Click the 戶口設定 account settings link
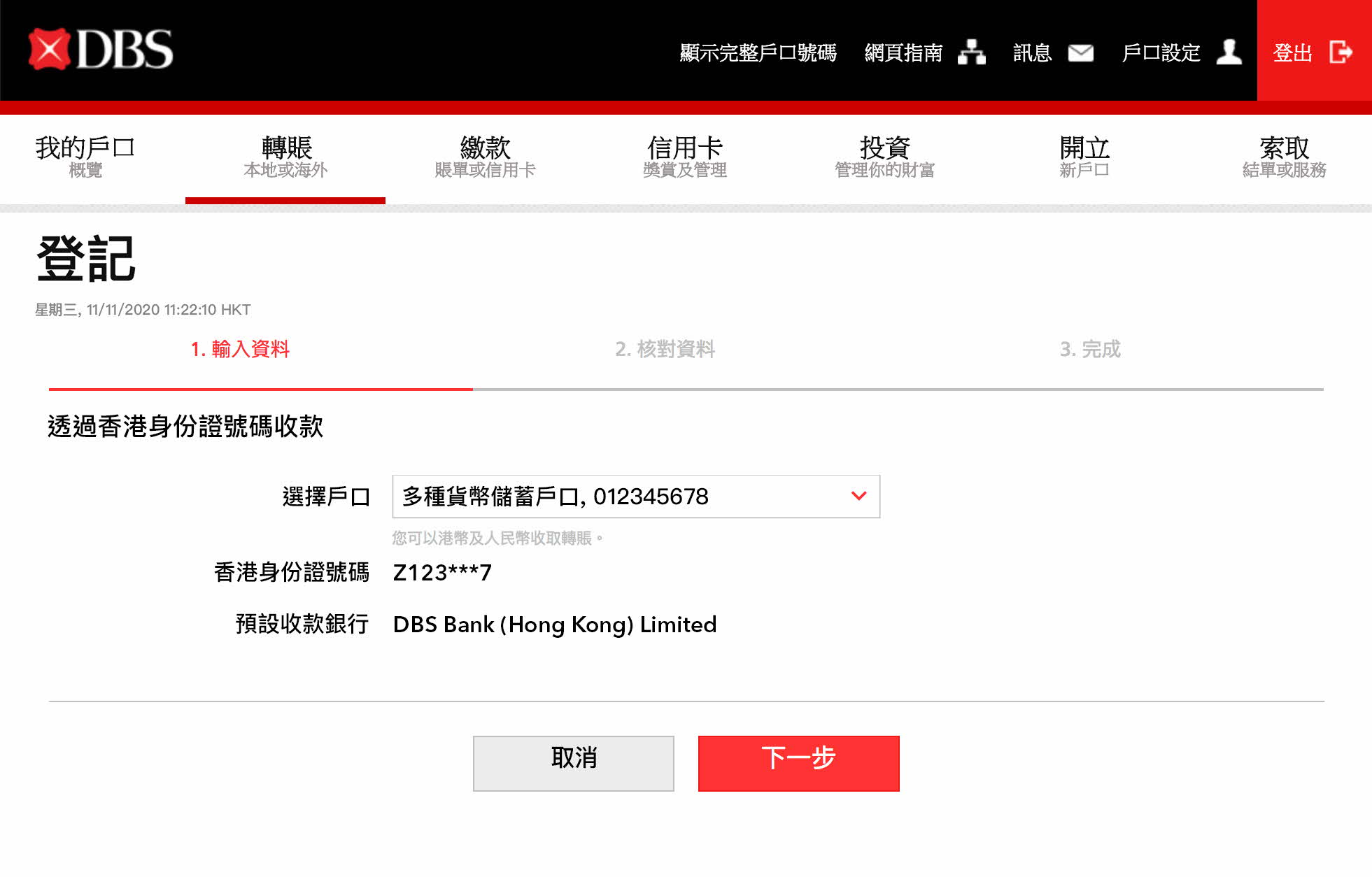Screen dimensions: 1372x877 1161,52
